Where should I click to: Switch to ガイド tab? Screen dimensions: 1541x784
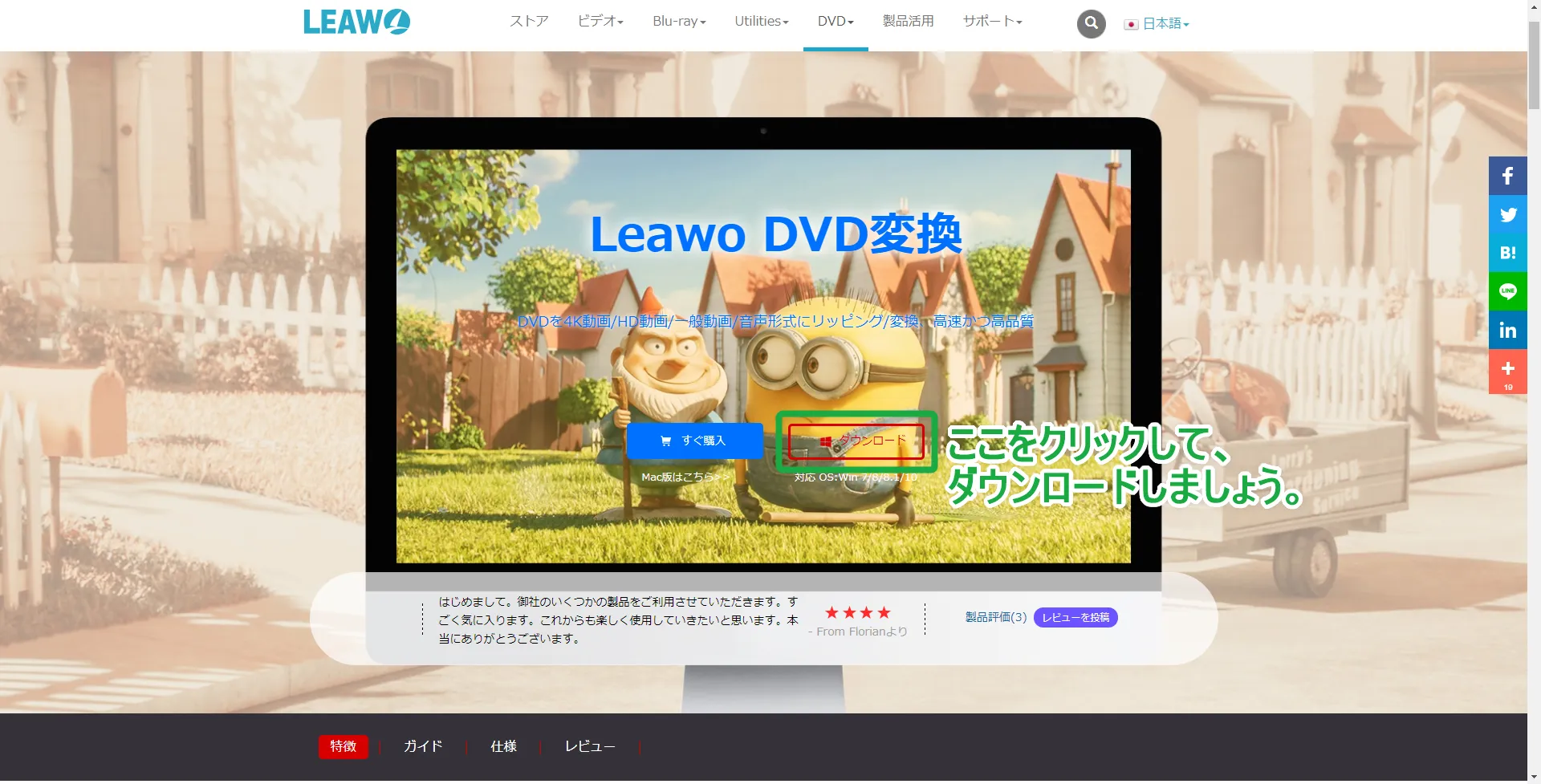pyautogui.click(x=423, y=746)
